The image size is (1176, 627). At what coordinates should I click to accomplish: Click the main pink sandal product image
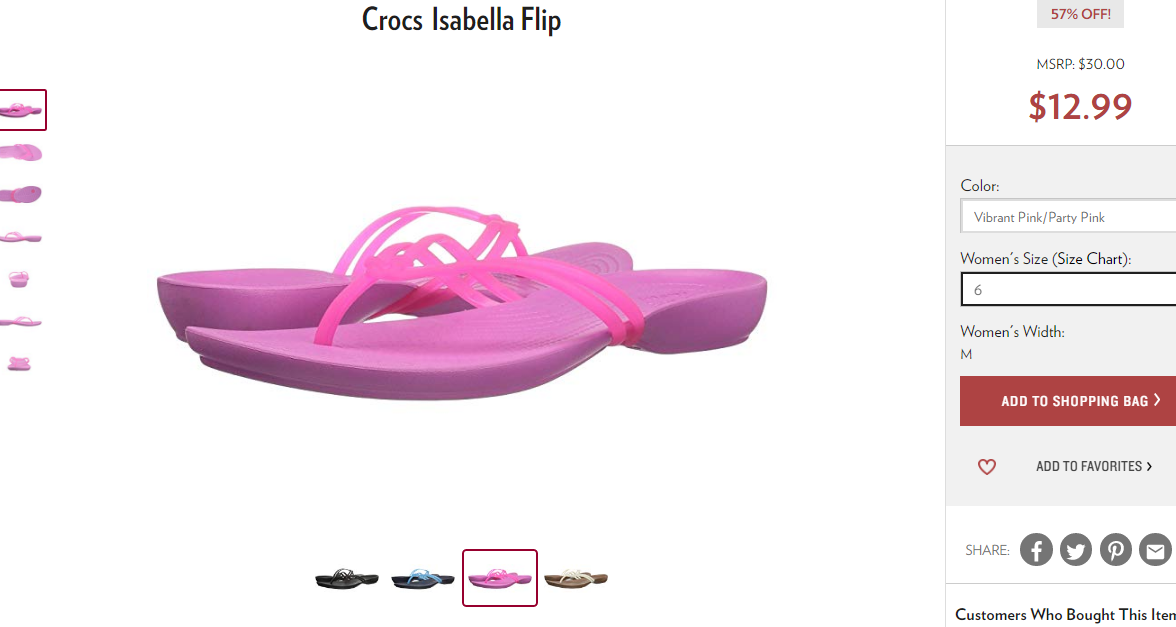point(461,306)
